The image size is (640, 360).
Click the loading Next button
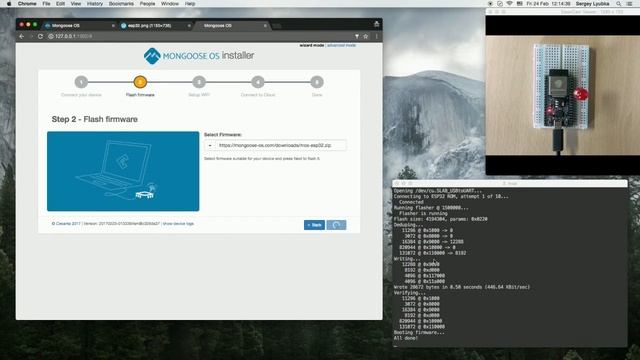tap(336, 225)
